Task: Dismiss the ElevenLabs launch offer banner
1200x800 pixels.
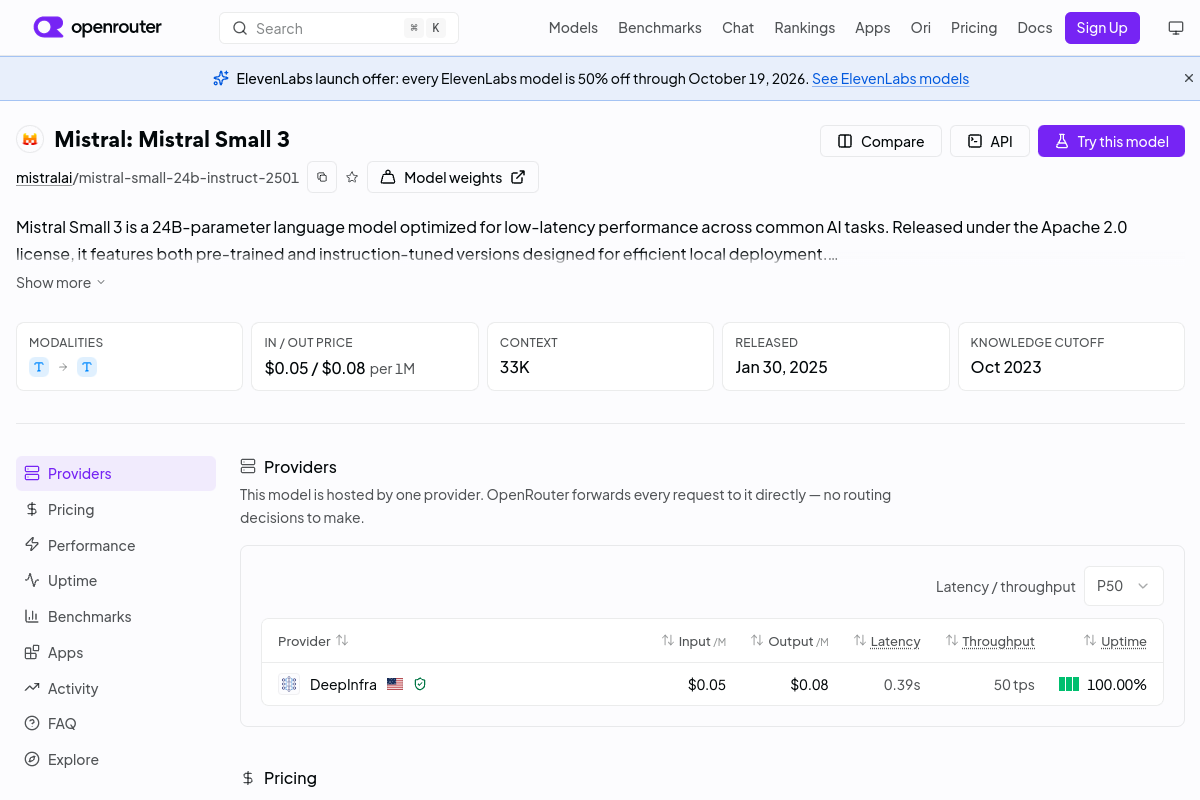Action: [x=1189, y=78]
